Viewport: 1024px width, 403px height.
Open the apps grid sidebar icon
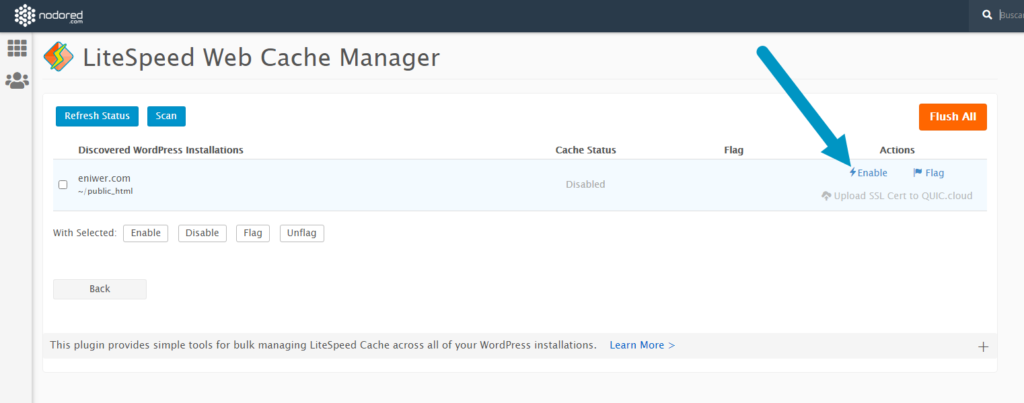(17, 48)
